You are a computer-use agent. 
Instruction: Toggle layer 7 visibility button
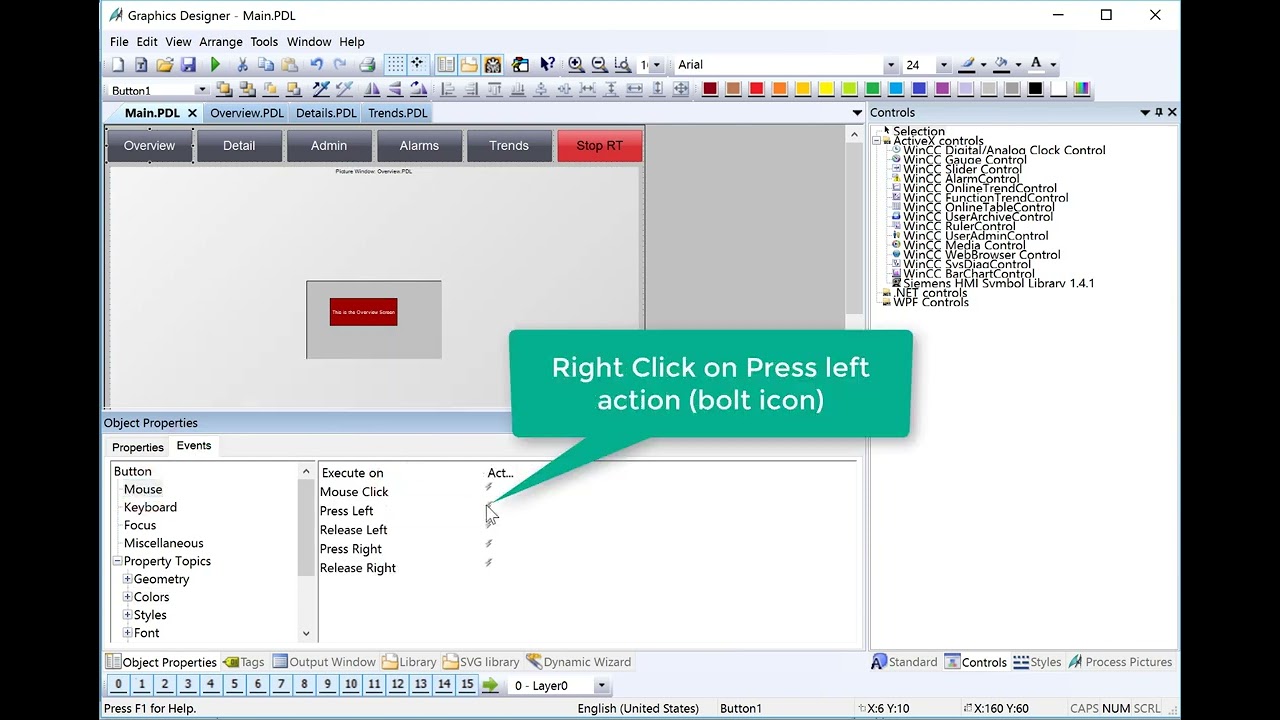[281, 685]
